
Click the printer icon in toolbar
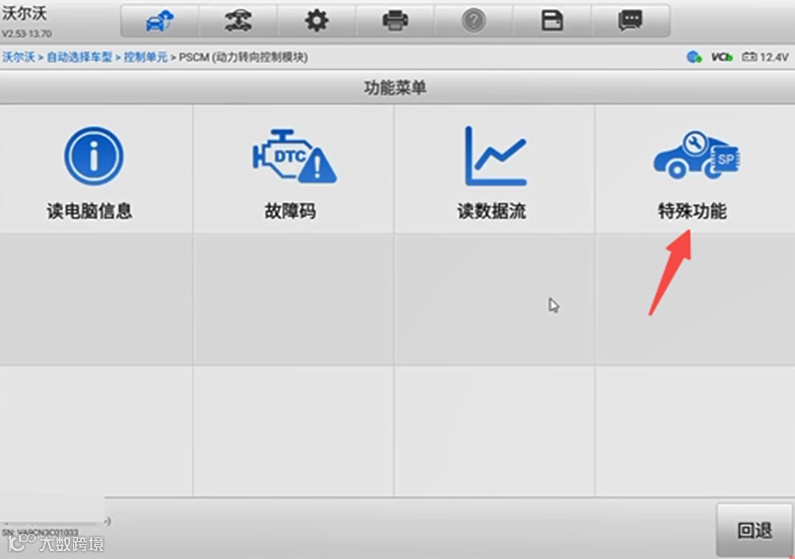pyautogui.click(x=395, y=21)
